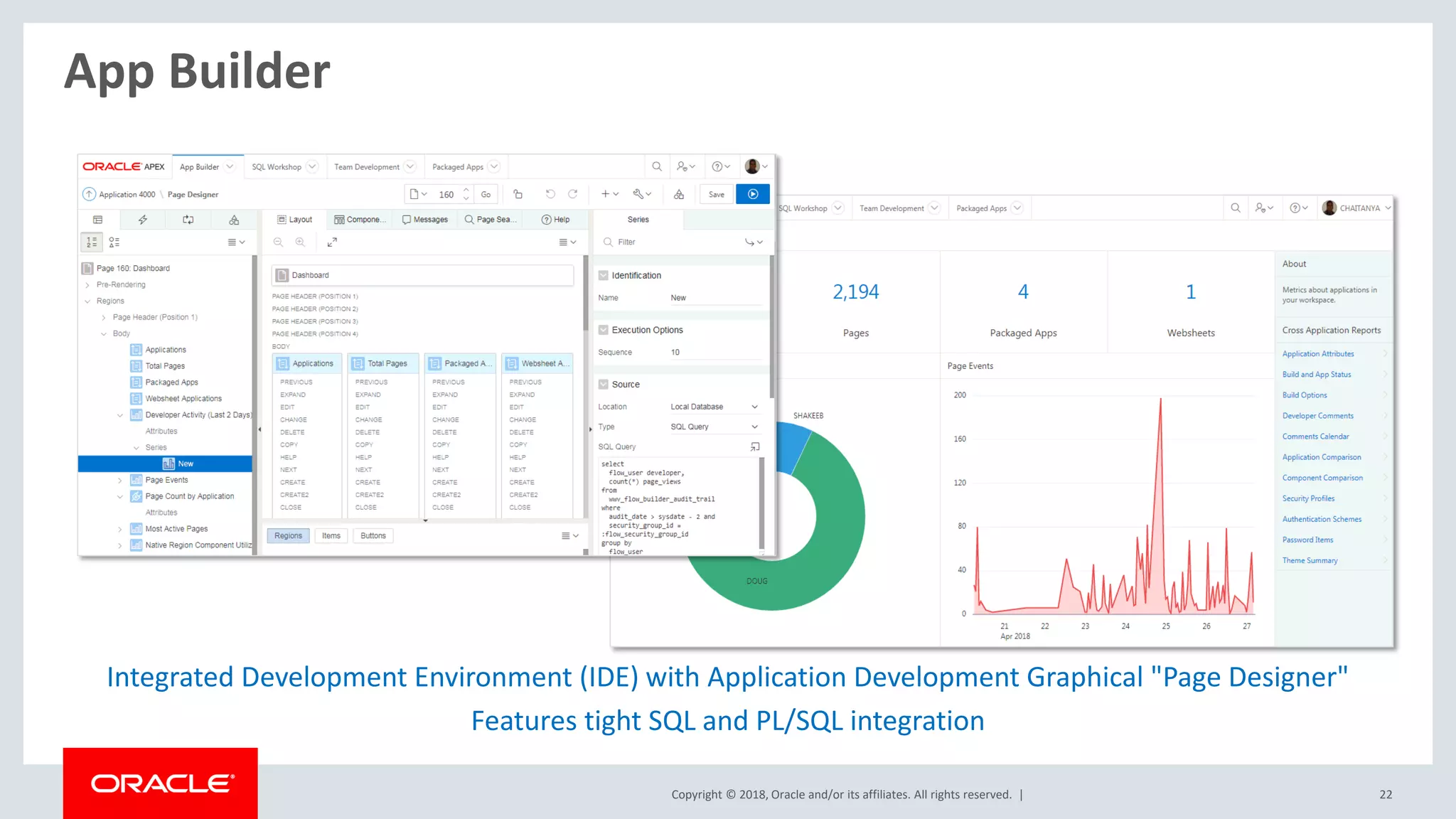
Task: Click the up arrow beside Application 4000
Action: pyautogui.click(x=89, y=194)
